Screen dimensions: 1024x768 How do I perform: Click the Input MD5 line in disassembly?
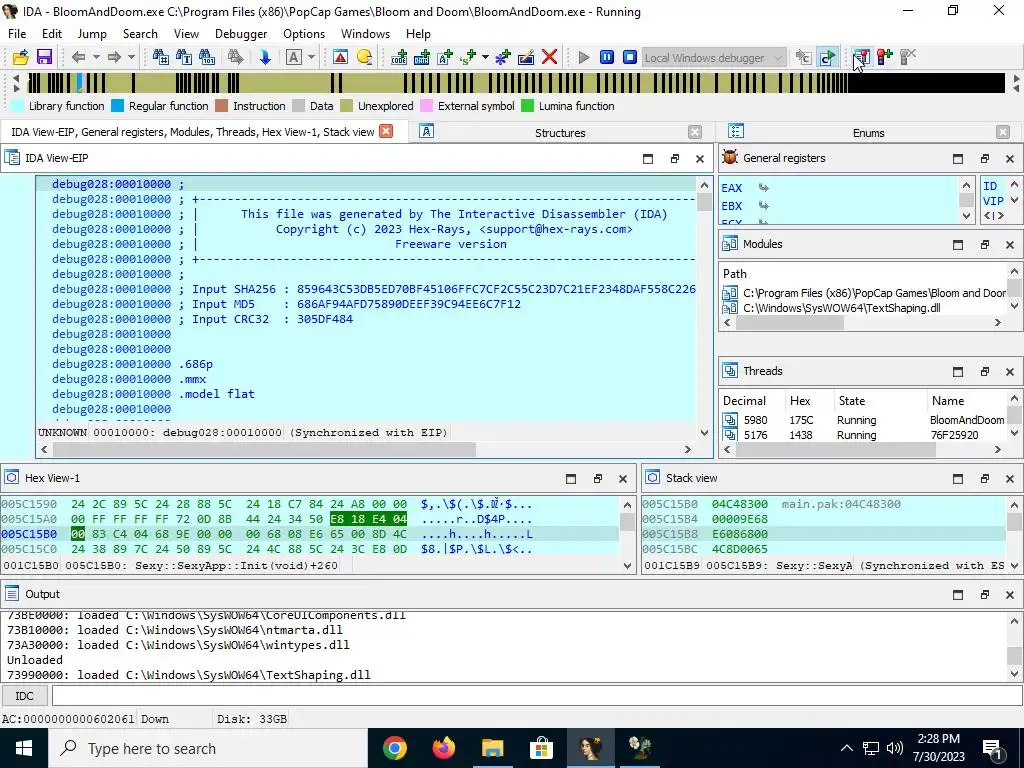pyautogui.click(x=356, y=304)
